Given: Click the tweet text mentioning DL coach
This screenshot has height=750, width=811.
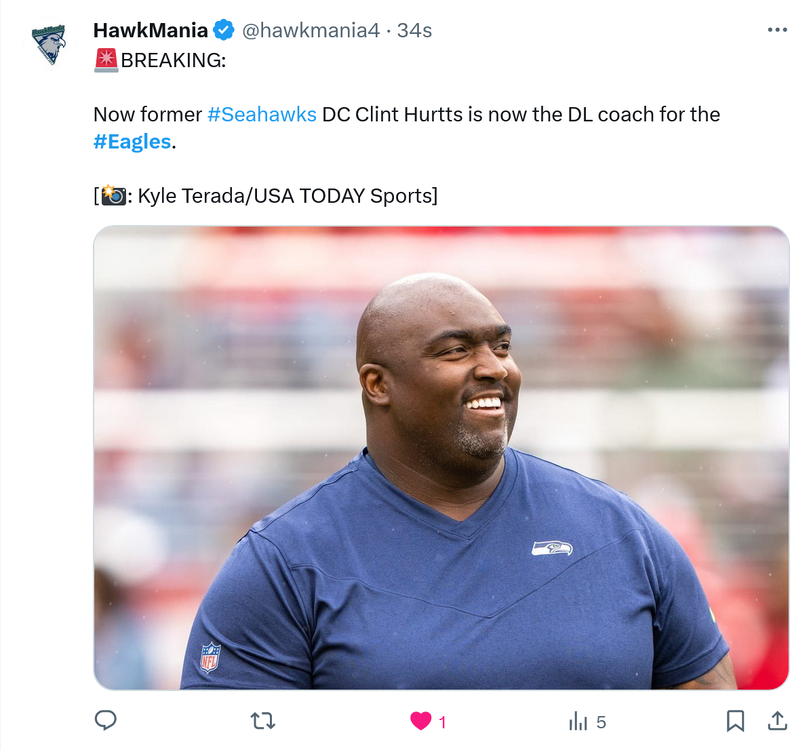Looking at the screenshot, I should point(407,128).
